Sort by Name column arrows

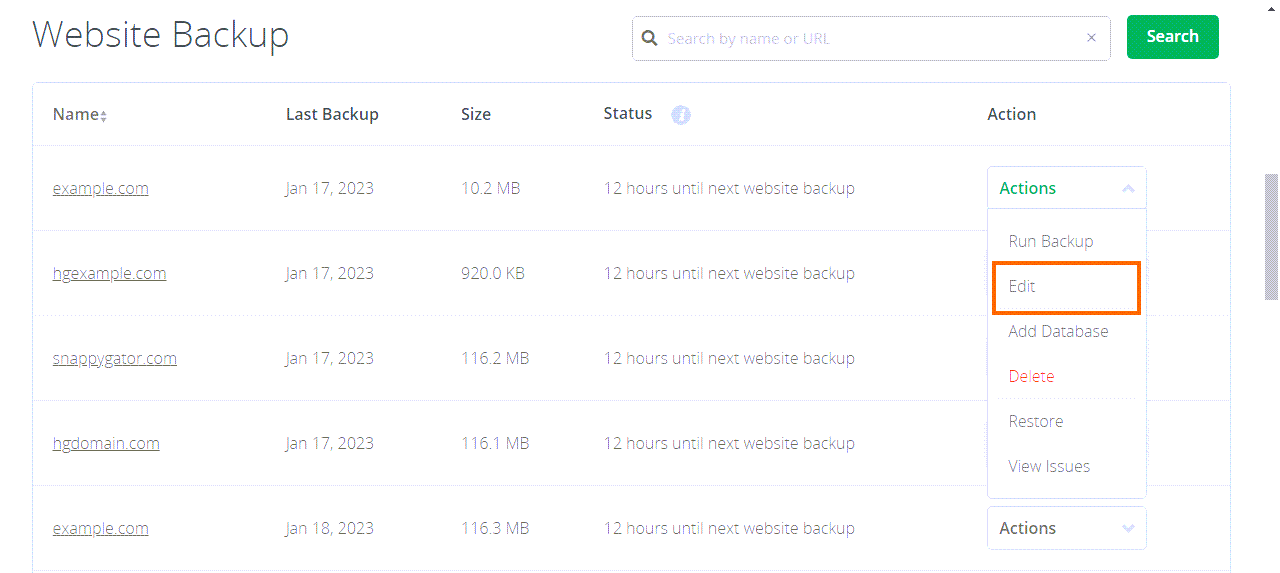(103, 116)
